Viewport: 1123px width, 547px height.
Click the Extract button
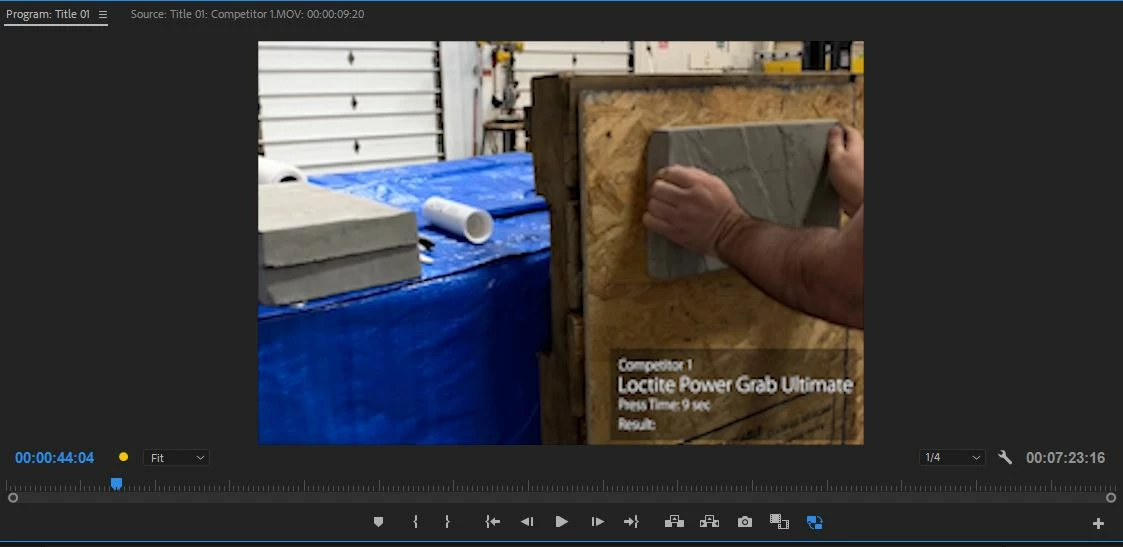[709, 522]
